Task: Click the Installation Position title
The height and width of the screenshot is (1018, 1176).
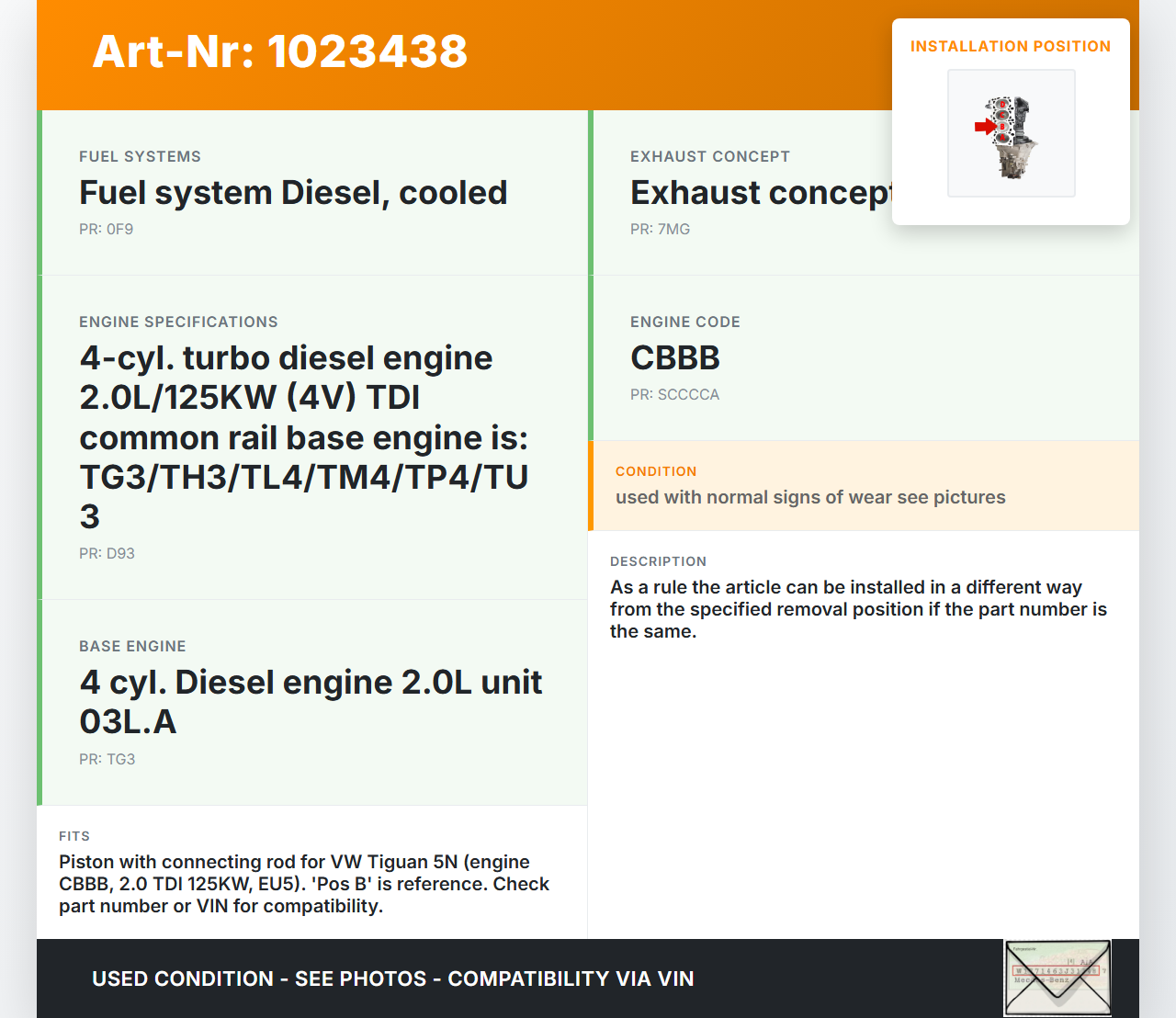Action: tap(1010, 46)
